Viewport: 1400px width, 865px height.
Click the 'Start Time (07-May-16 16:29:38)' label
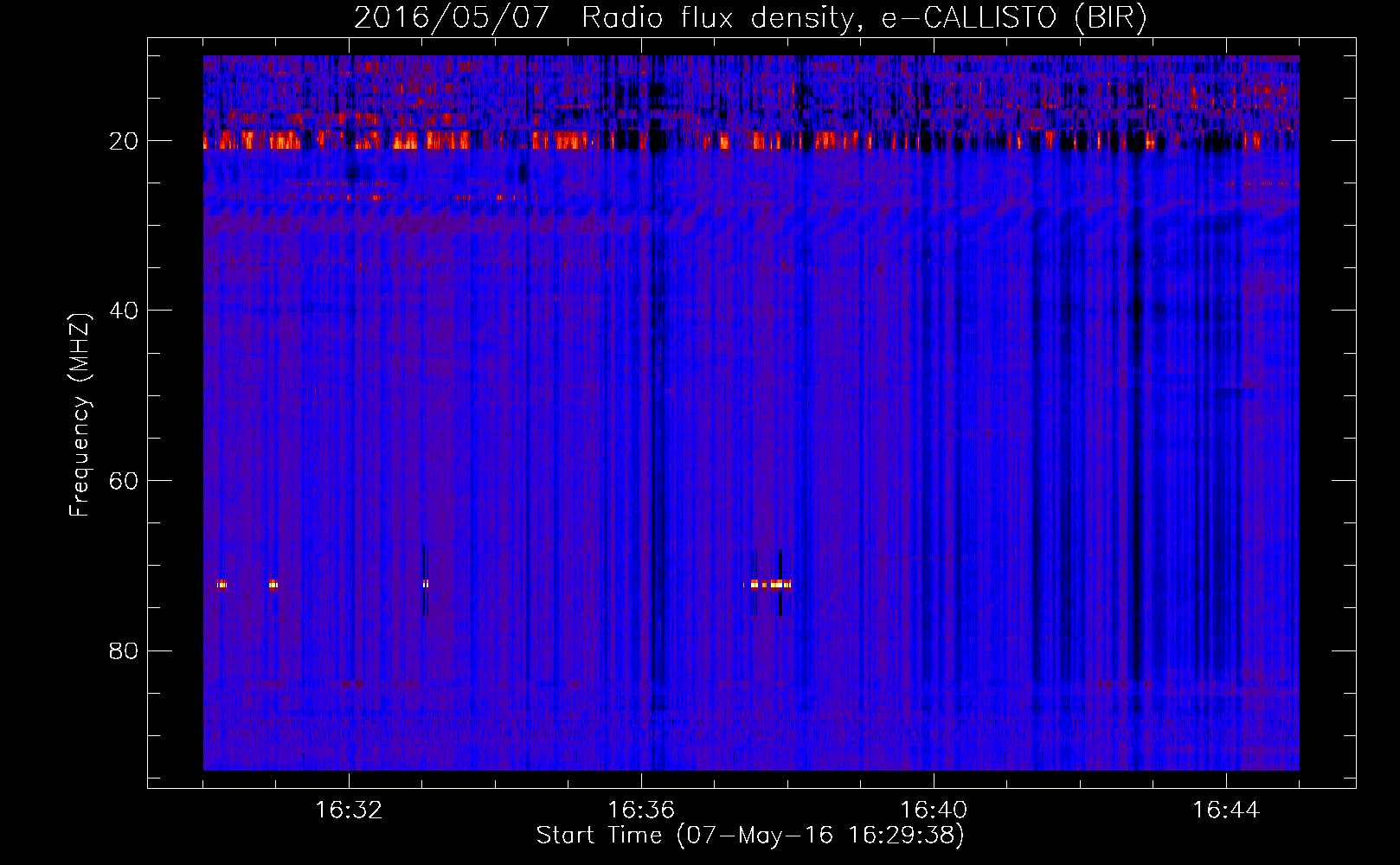click(750, 836)
